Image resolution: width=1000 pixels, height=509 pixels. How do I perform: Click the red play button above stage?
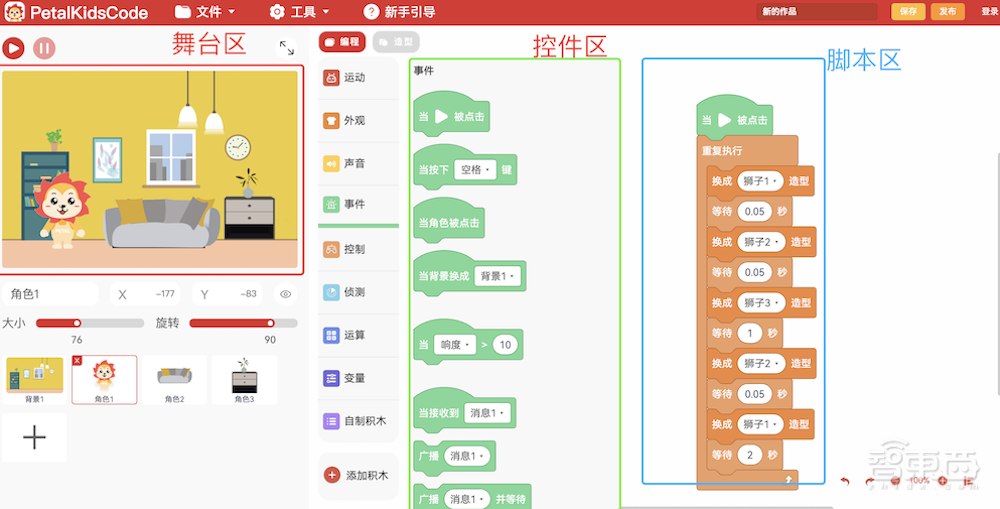coord(13,48)
